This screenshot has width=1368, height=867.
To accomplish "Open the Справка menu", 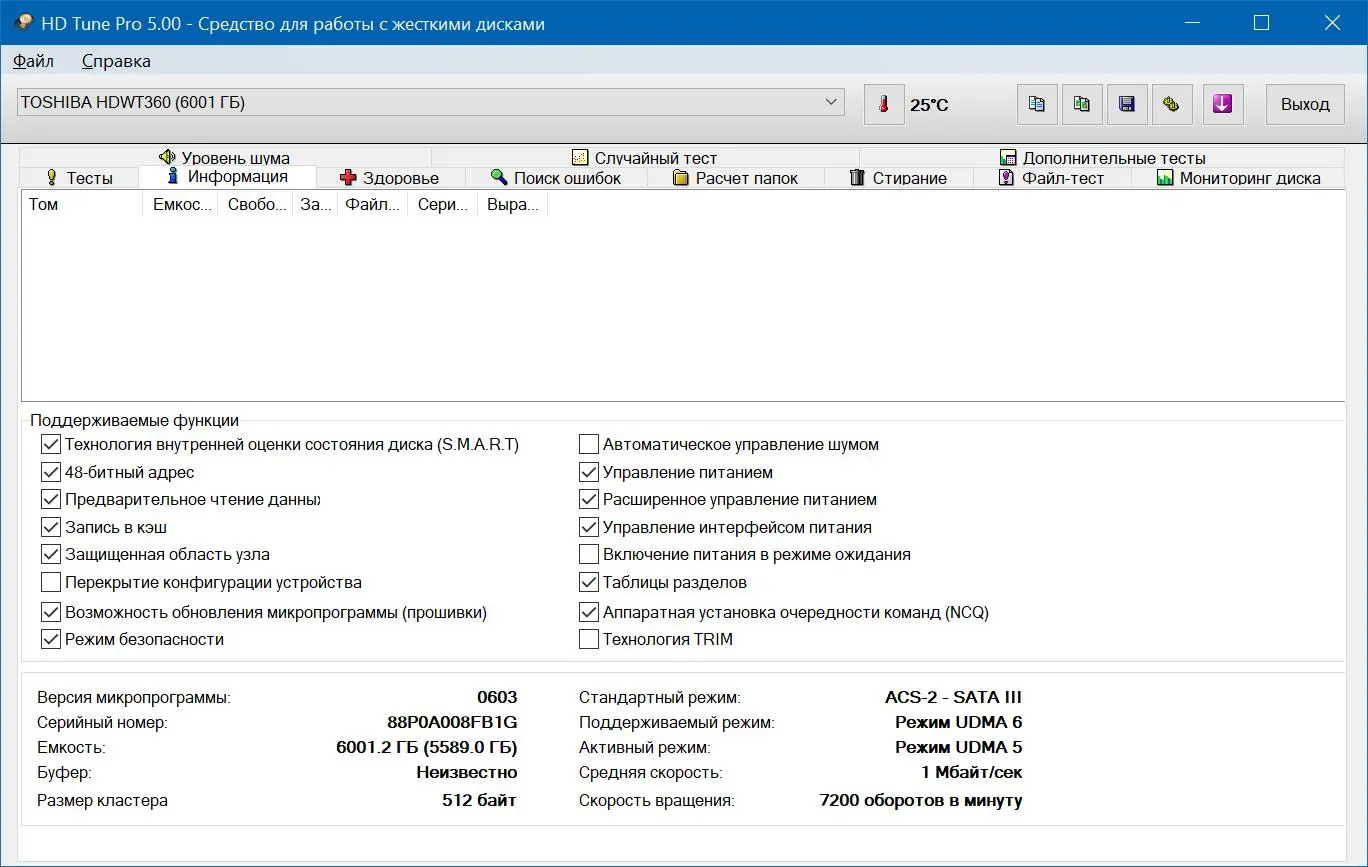I will (x=116, y=61).
